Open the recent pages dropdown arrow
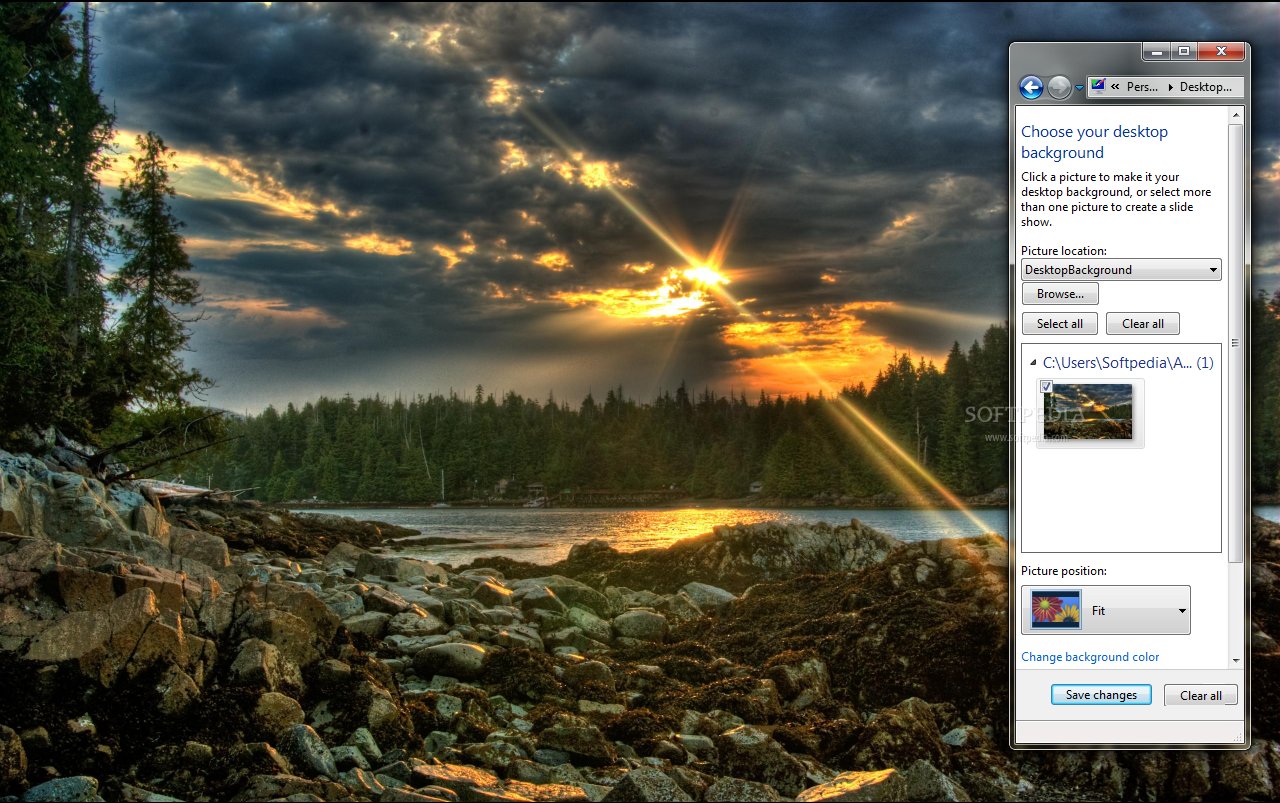This screenshot has width=1280, height=803. (1079, 88)
